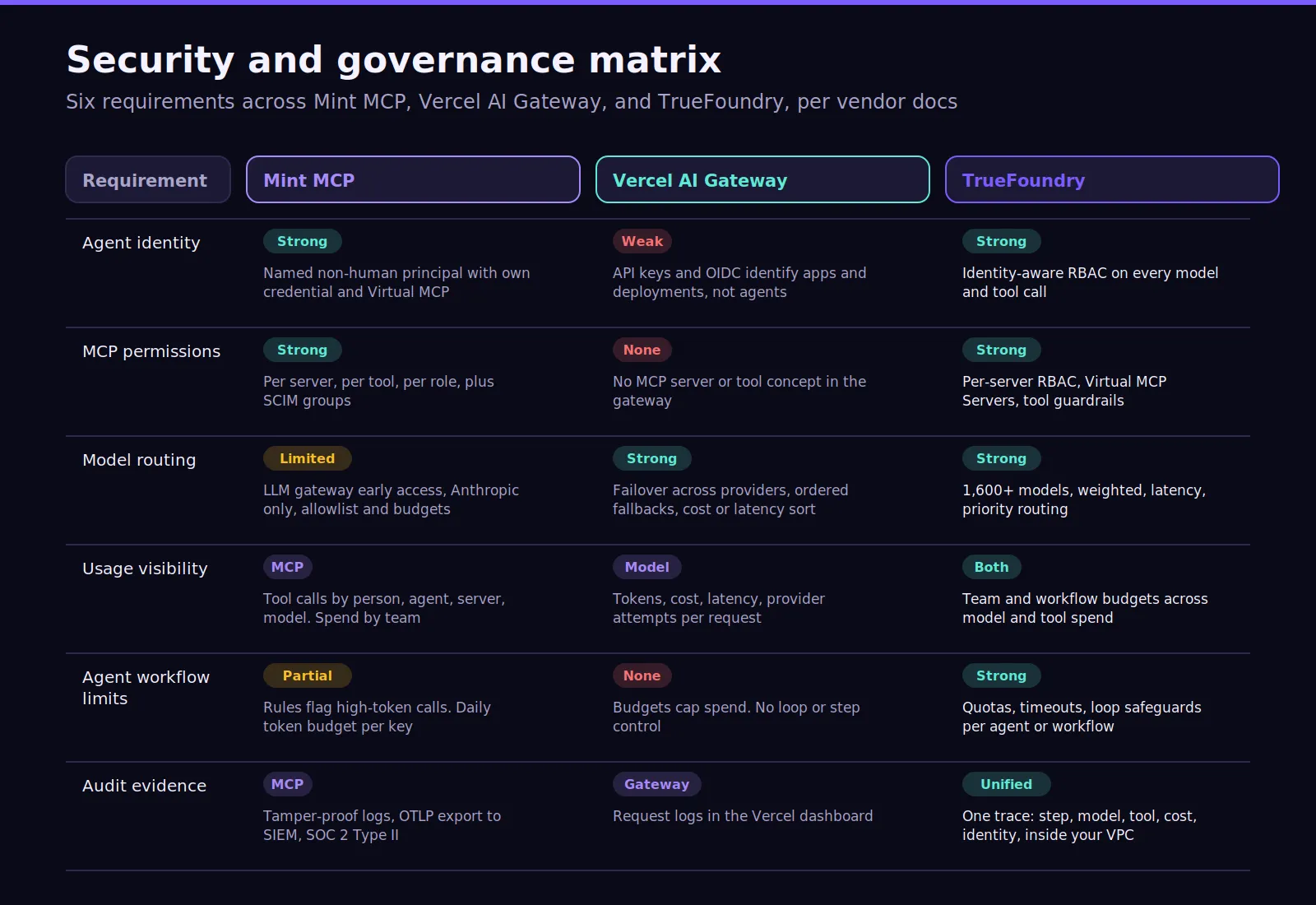Click the 'Model routing' row label
Viewport: 1316px width, 905px height.
click(x=139, y=460)
